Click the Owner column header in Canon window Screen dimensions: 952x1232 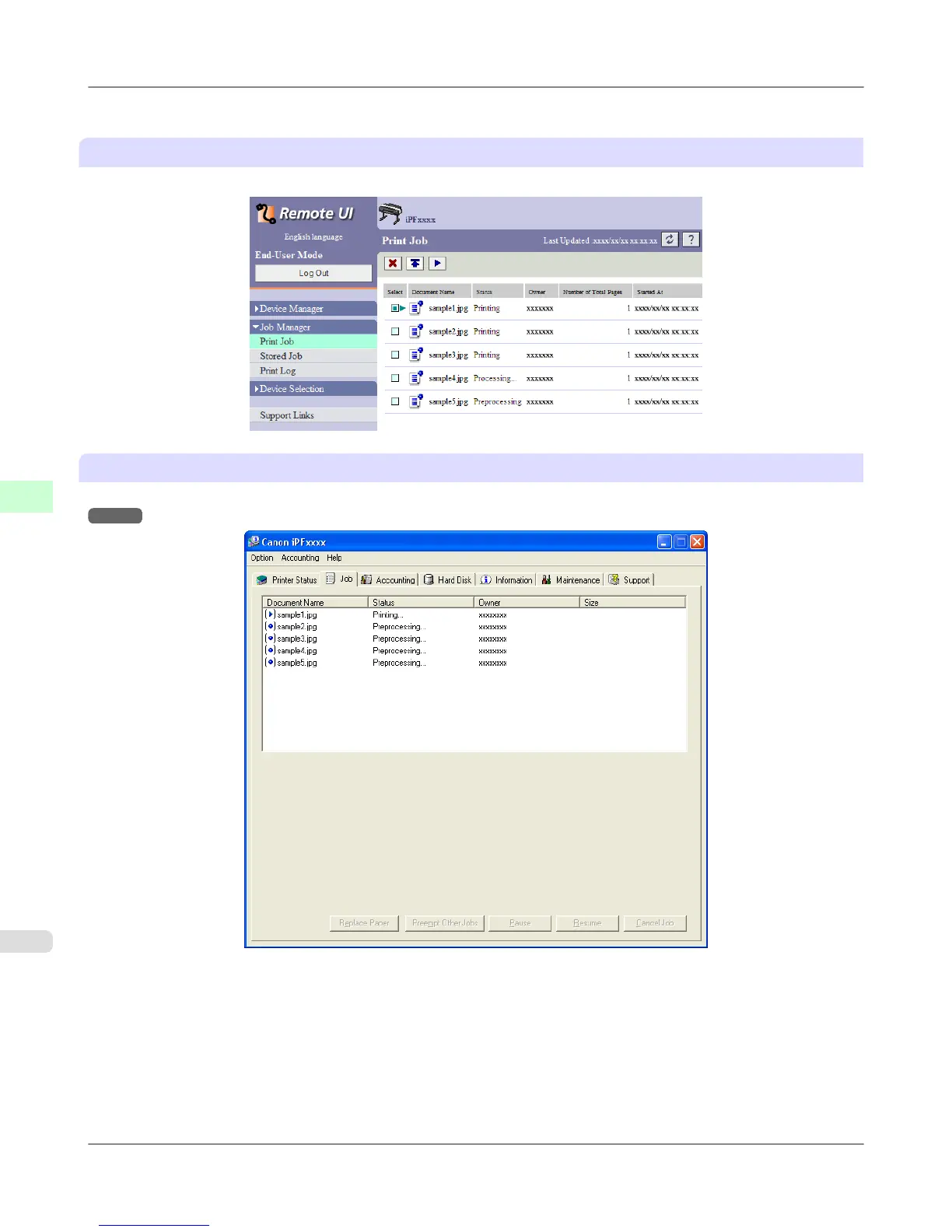point(527,602)
